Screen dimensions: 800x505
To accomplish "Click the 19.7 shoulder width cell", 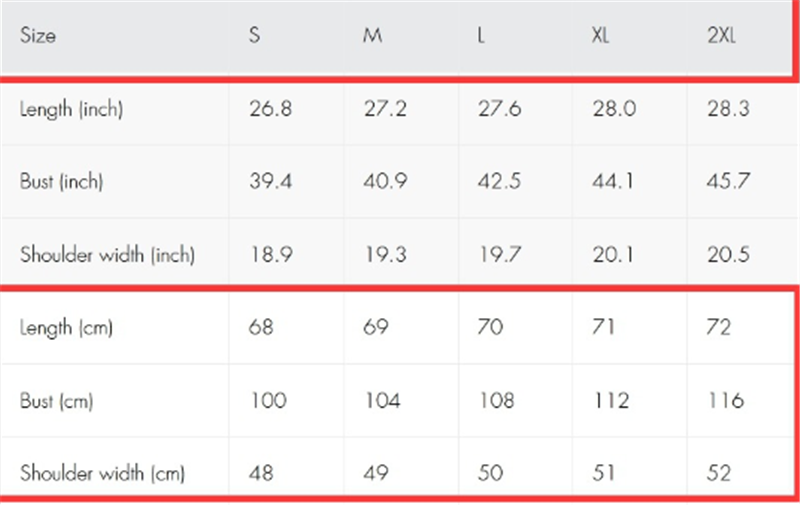I will (499, 254).
